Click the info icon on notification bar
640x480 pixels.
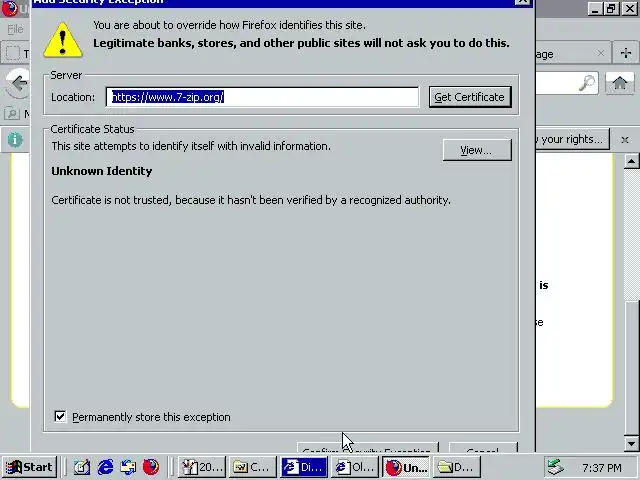(x=15, y=140)
